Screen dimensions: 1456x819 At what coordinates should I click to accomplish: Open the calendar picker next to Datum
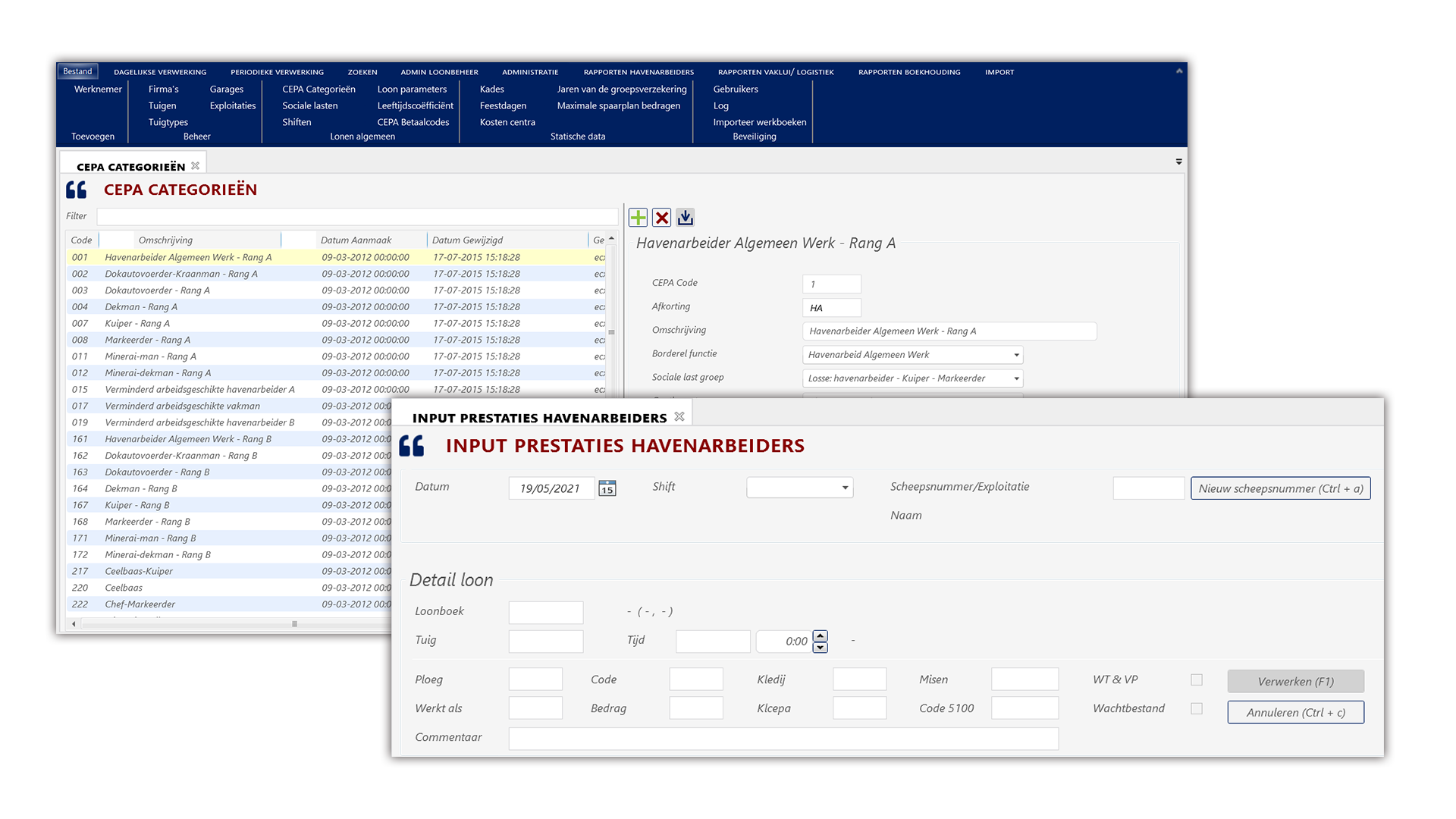pyautogui.click(x=607, y=488)
